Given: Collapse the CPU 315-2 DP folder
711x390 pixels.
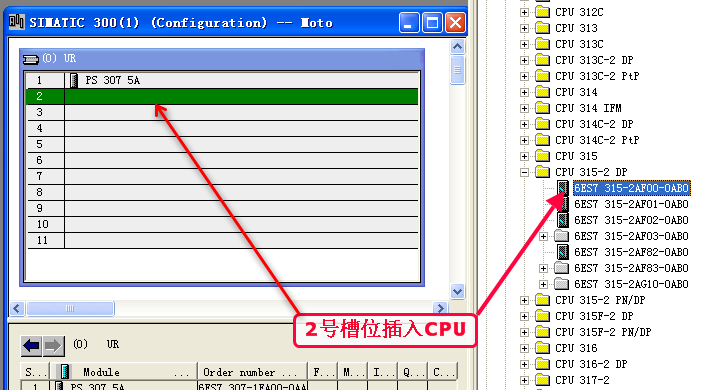Looking at the screenshot, I should pyautogui.click(x=524, y=172).
